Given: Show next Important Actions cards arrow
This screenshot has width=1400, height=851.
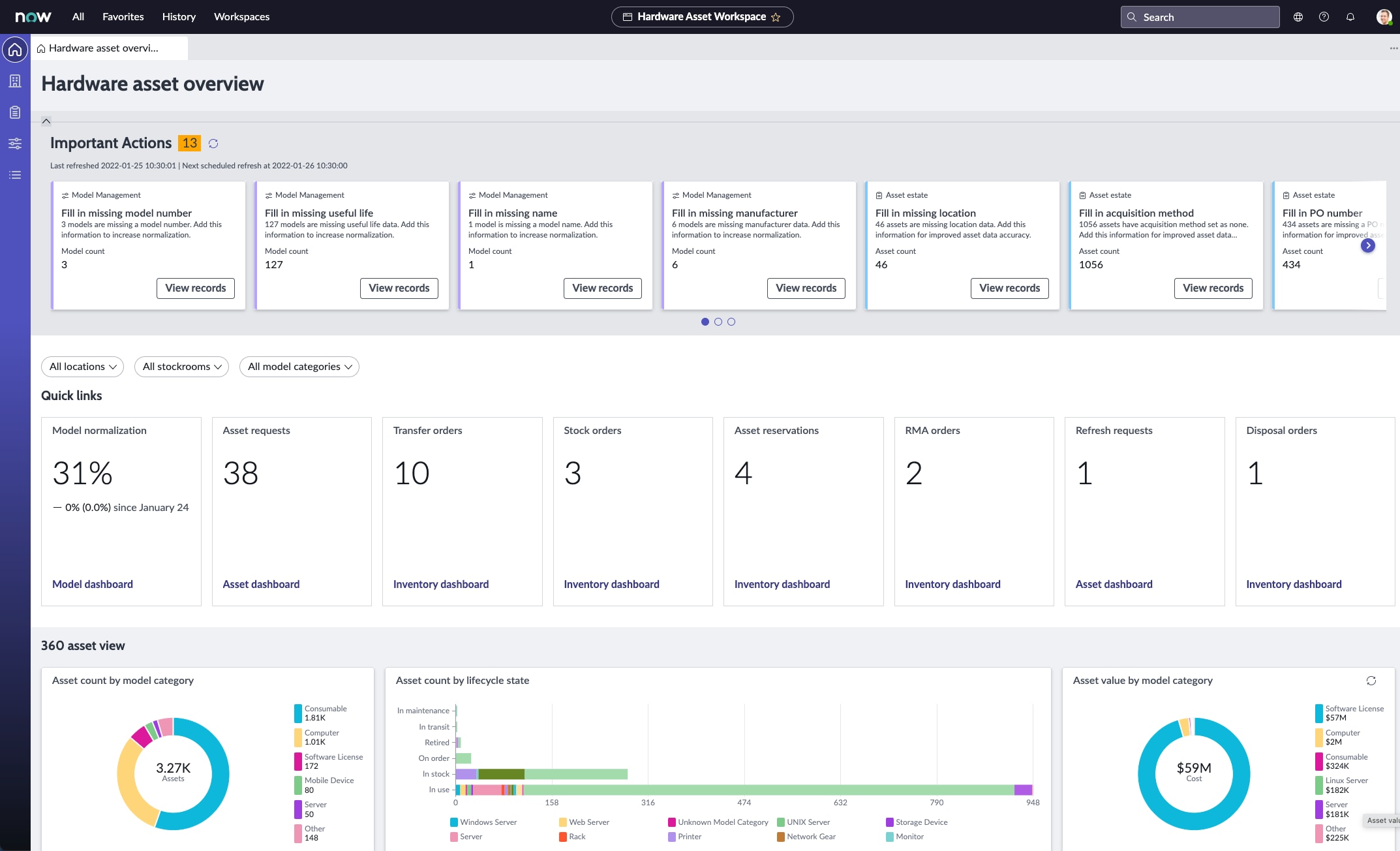Looking at the screenshot, I should (x=1368, y=245).
